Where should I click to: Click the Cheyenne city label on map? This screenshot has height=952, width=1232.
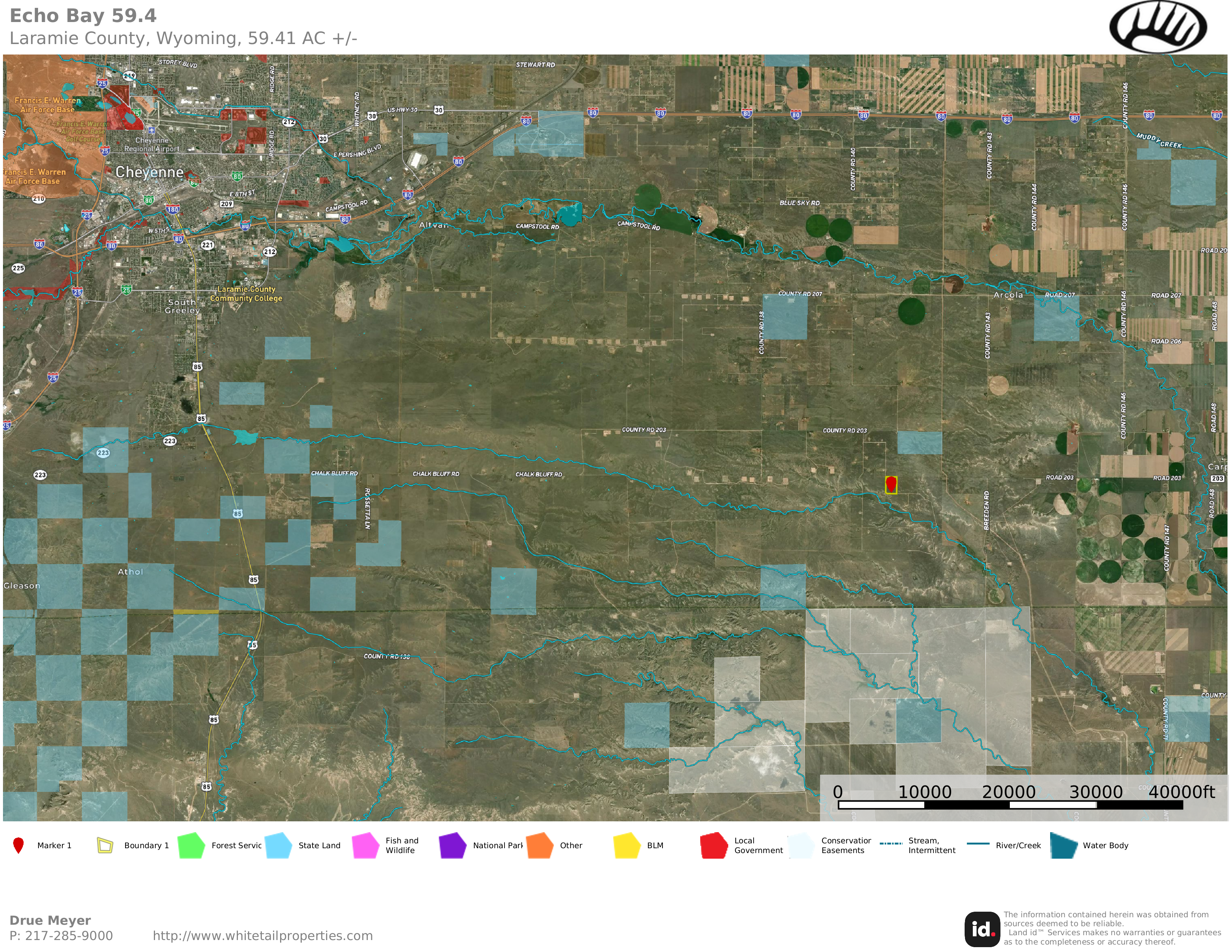149,172
